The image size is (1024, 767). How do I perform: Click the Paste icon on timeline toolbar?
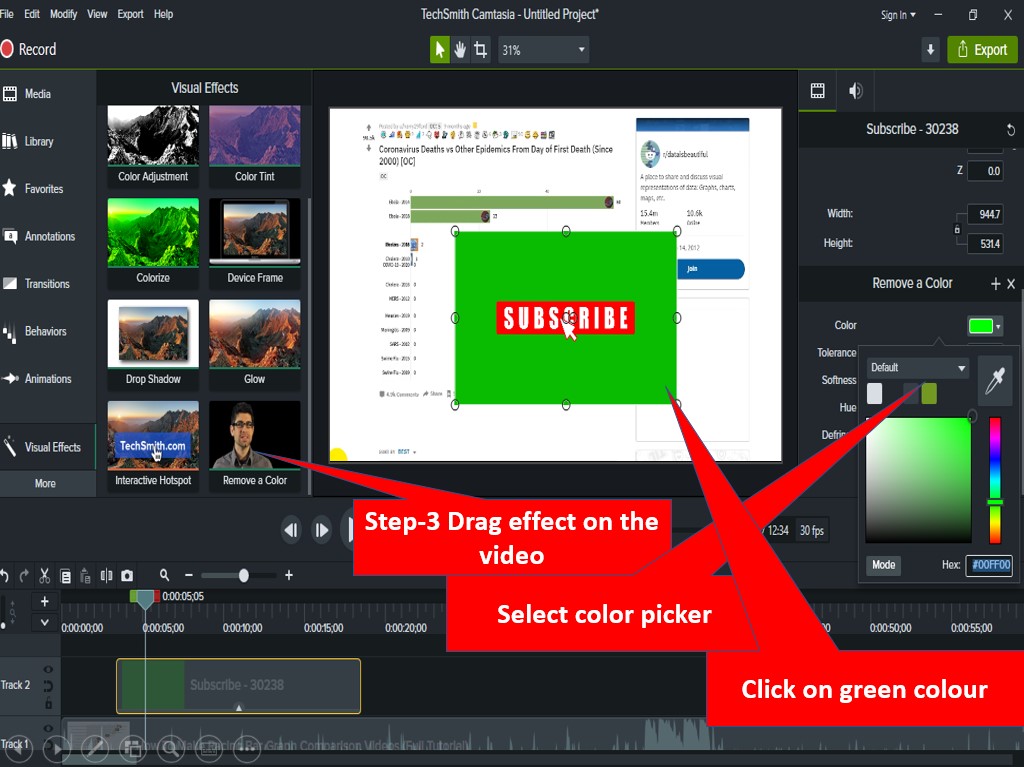[x=86, y=576]
